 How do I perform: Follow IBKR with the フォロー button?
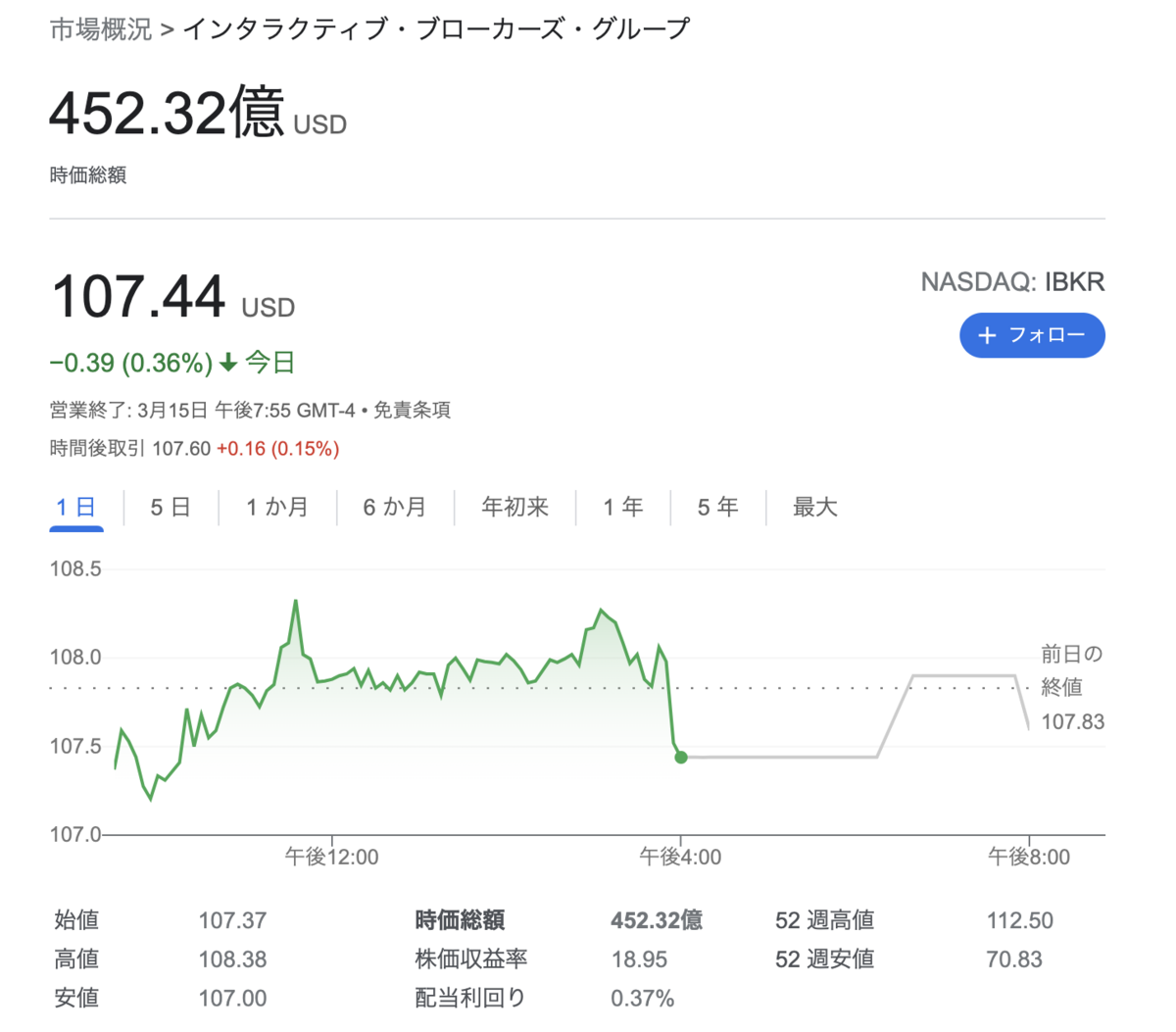click(x=1032, y=335)
